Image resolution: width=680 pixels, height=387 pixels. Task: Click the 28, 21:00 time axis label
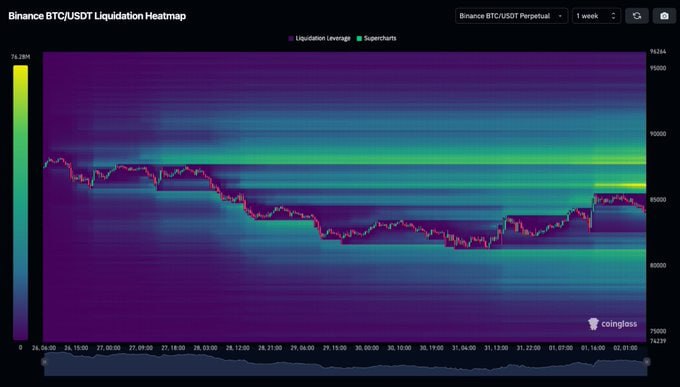(x=270, y=348)
